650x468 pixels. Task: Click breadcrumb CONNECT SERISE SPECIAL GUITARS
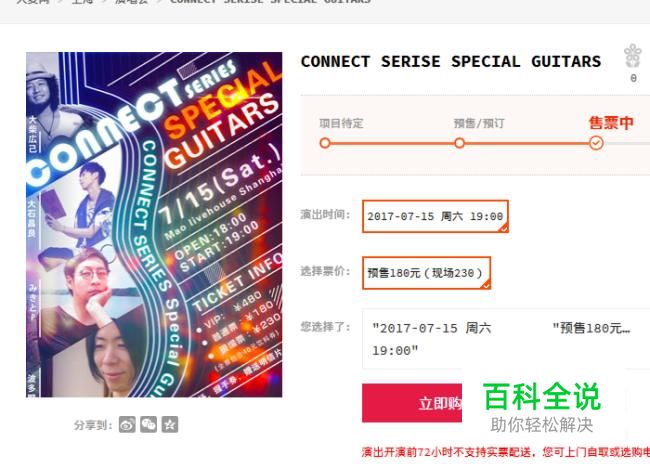pos(270,2)
